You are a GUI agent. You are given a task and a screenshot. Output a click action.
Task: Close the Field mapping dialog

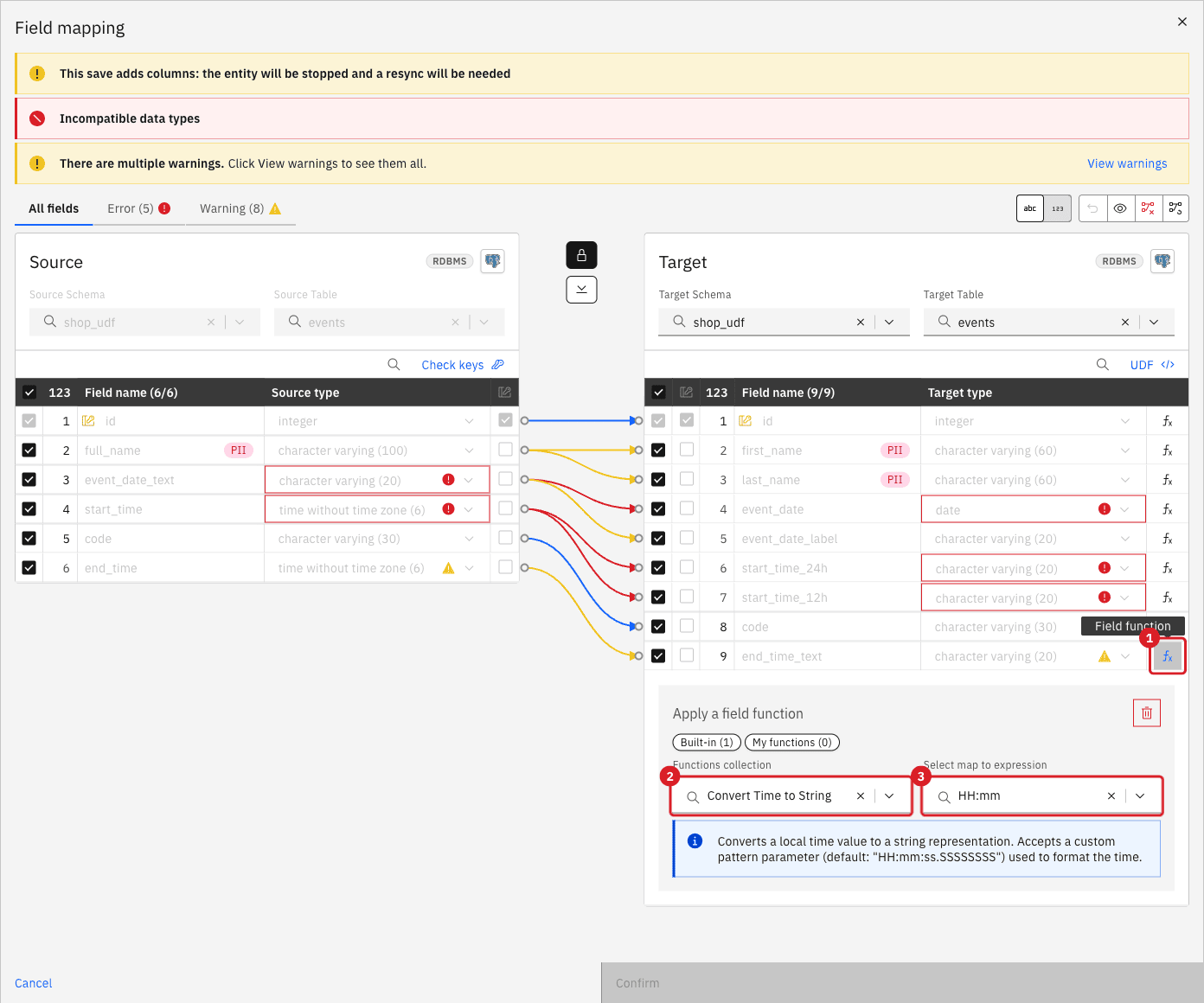click(1182, 22)
